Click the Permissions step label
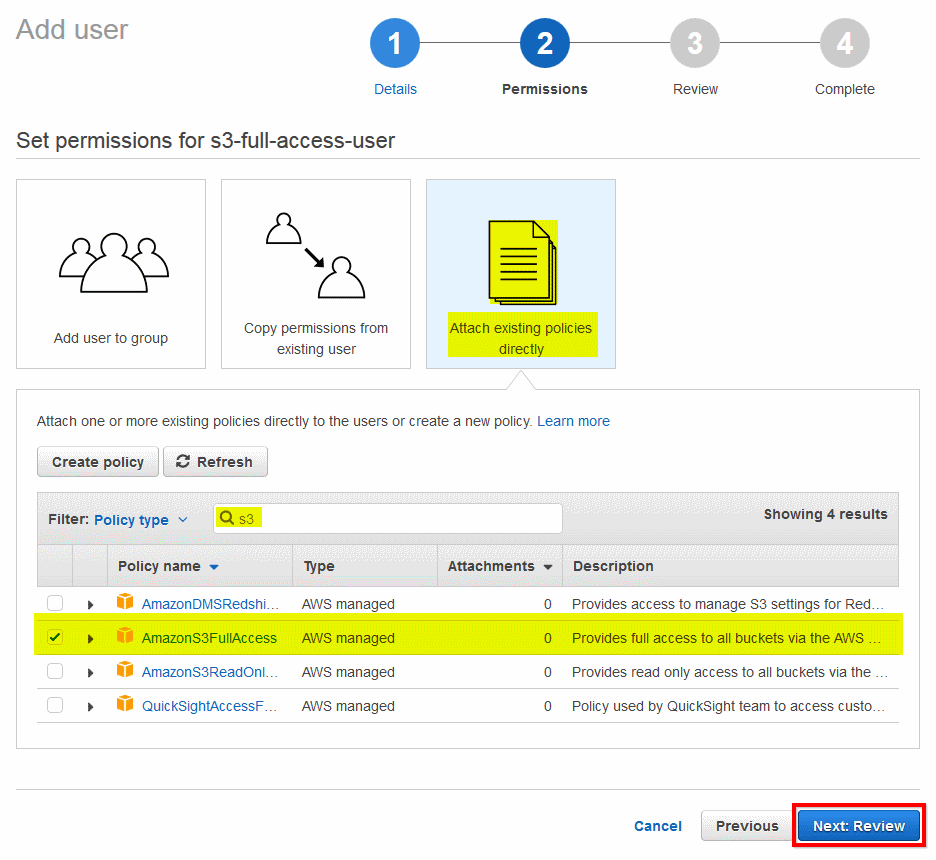This screenshot has height=860, width=936. pyautogui.click(x=544, y=89)
